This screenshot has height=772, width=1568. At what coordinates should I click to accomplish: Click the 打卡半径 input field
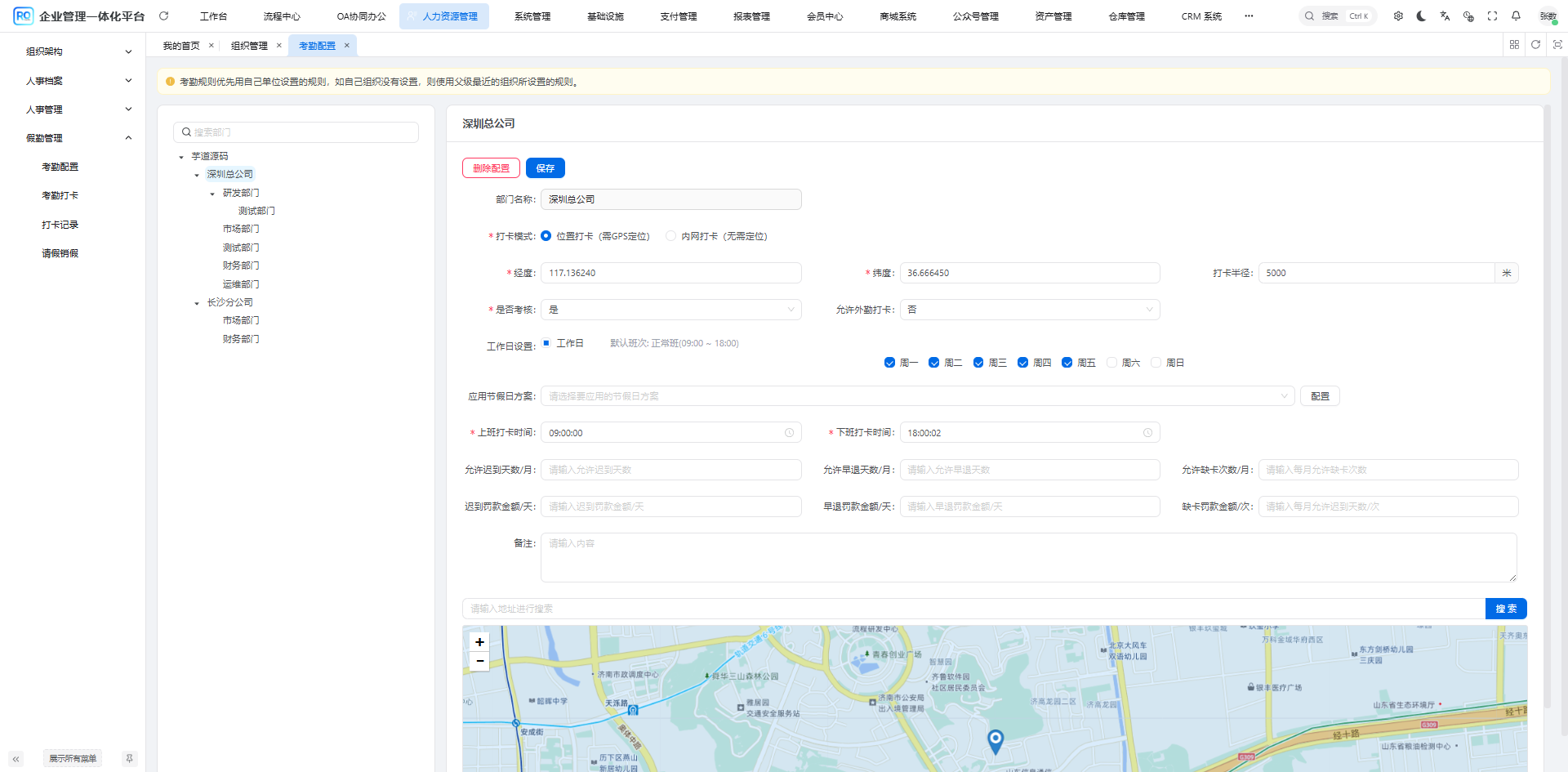coord(1376,273)
